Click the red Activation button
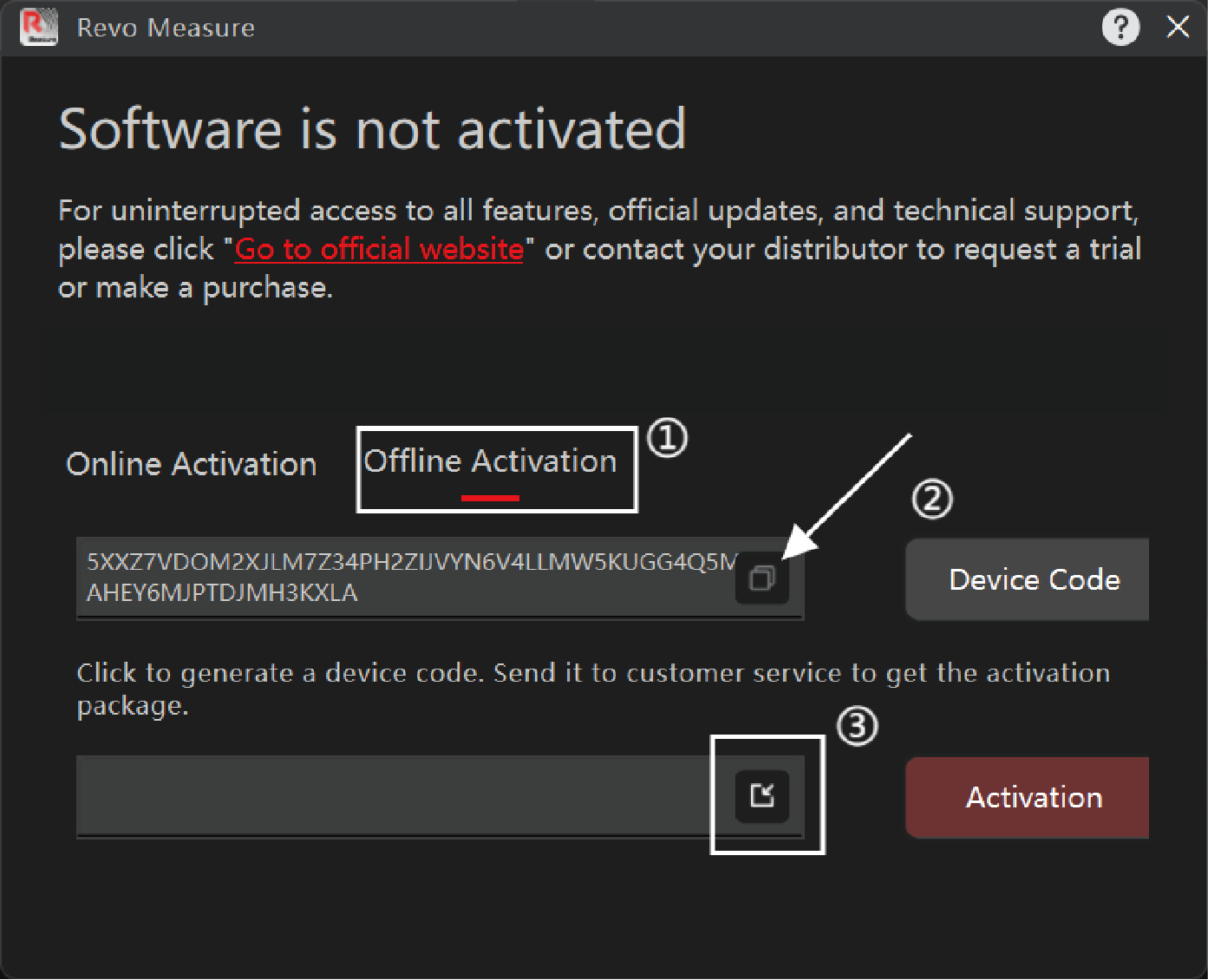Screen dimensions: 1208x980 tap(1033, 798)
